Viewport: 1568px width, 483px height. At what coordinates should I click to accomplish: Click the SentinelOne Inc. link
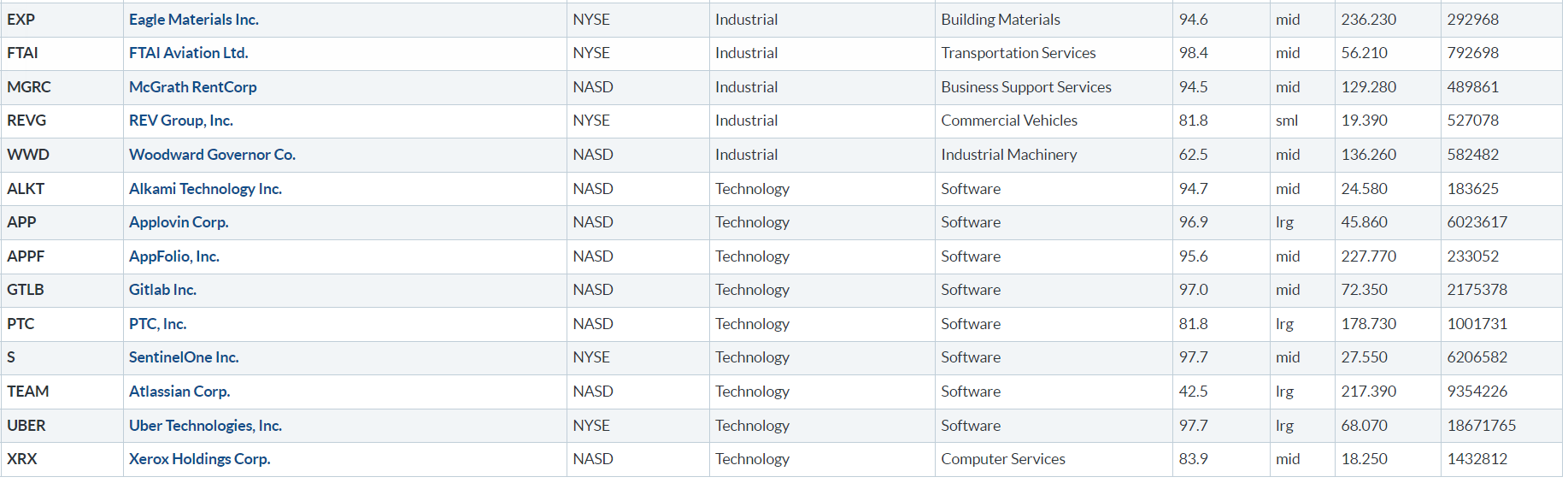click(x=183, y=357)
